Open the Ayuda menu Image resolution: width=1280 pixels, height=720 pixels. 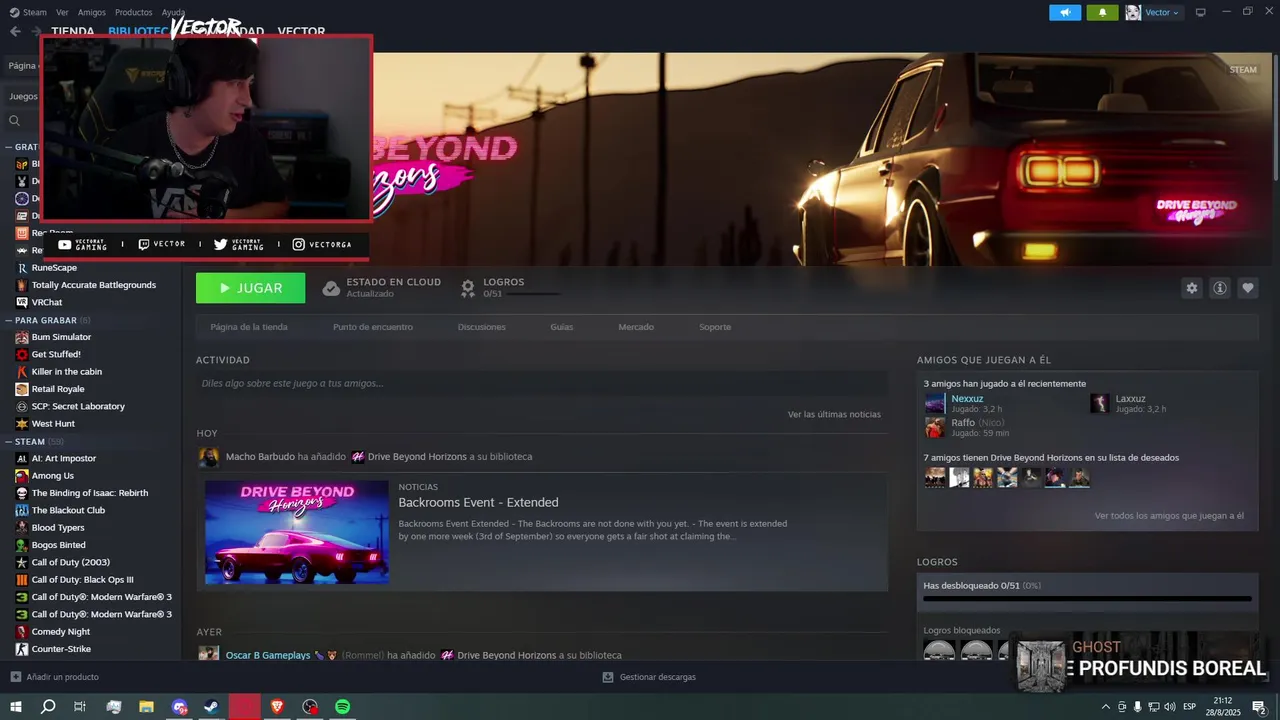pos(173,12)
